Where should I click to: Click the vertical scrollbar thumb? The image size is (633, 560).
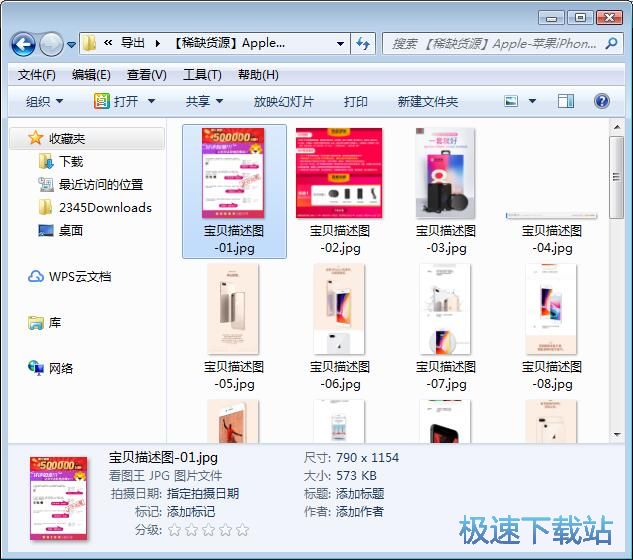617,177
